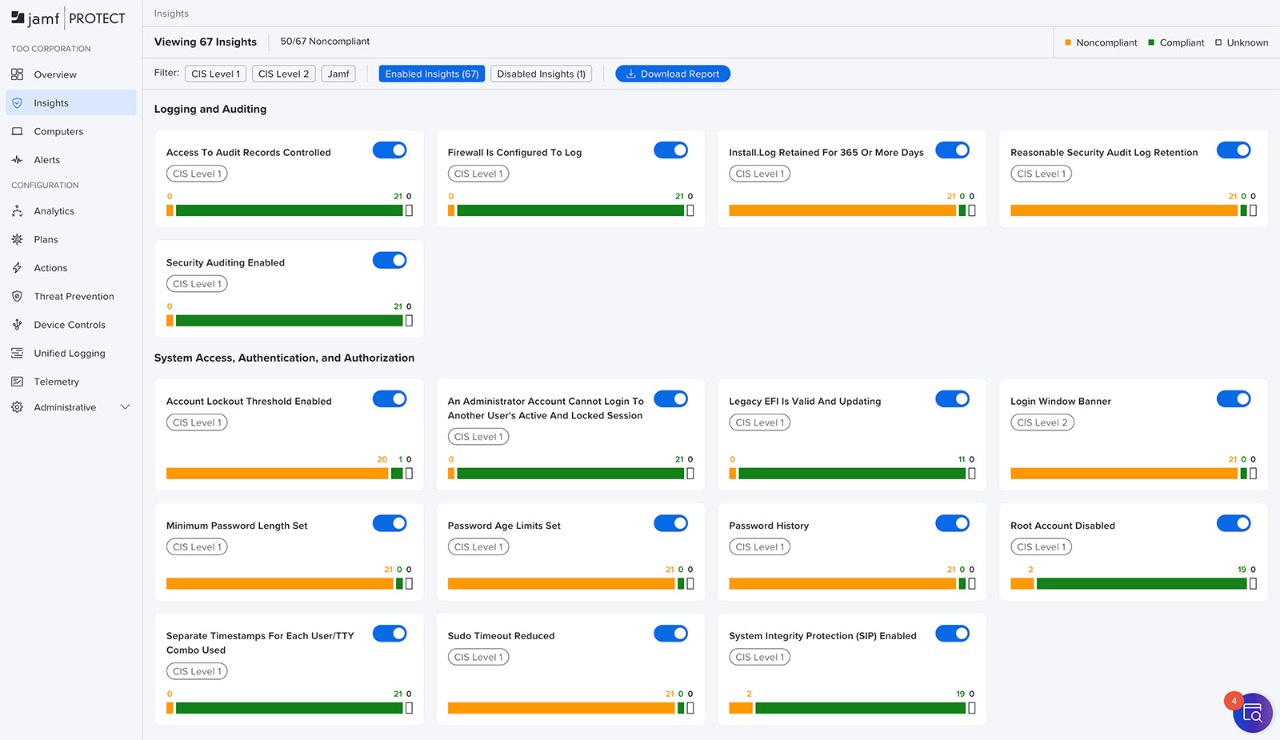Image resolution: width=1280 pixels, height=740 pixels.
Task: Open the floating search chat icon
Action: tap(1252, 713)
